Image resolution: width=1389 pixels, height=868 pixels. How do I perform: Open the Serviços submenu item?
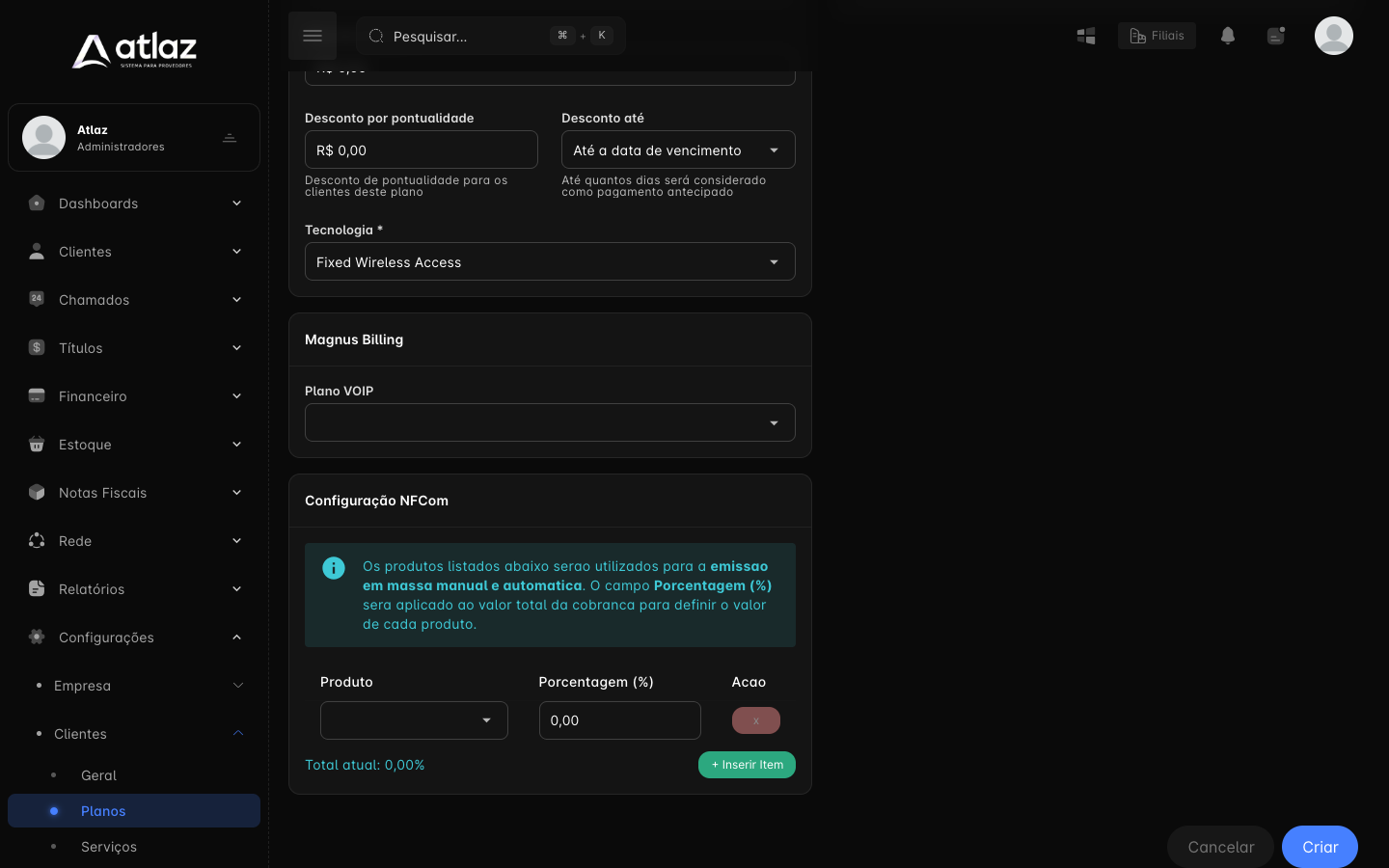tap(109, 847)
